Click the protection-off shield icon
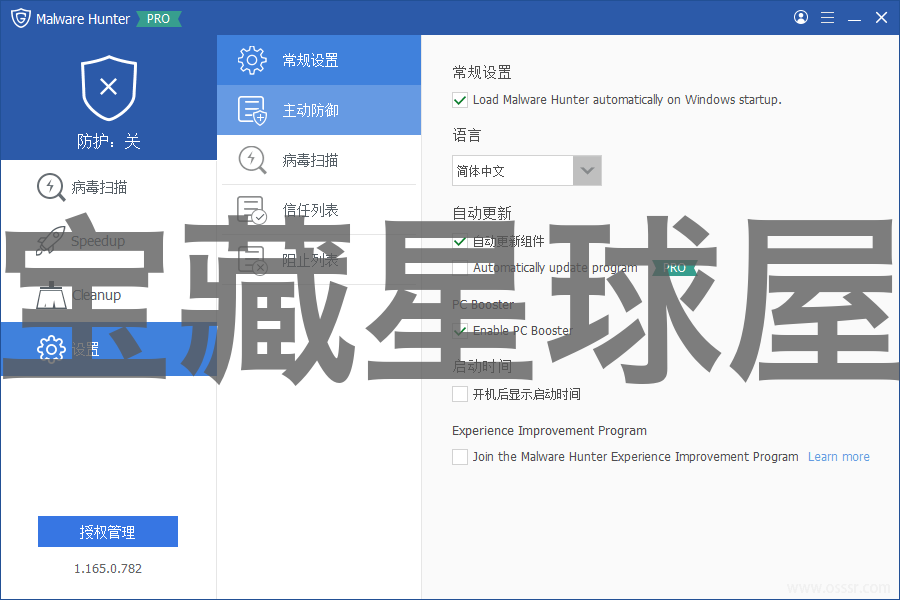900x600 pixels. pyautogui.click(x=108, y=88)
